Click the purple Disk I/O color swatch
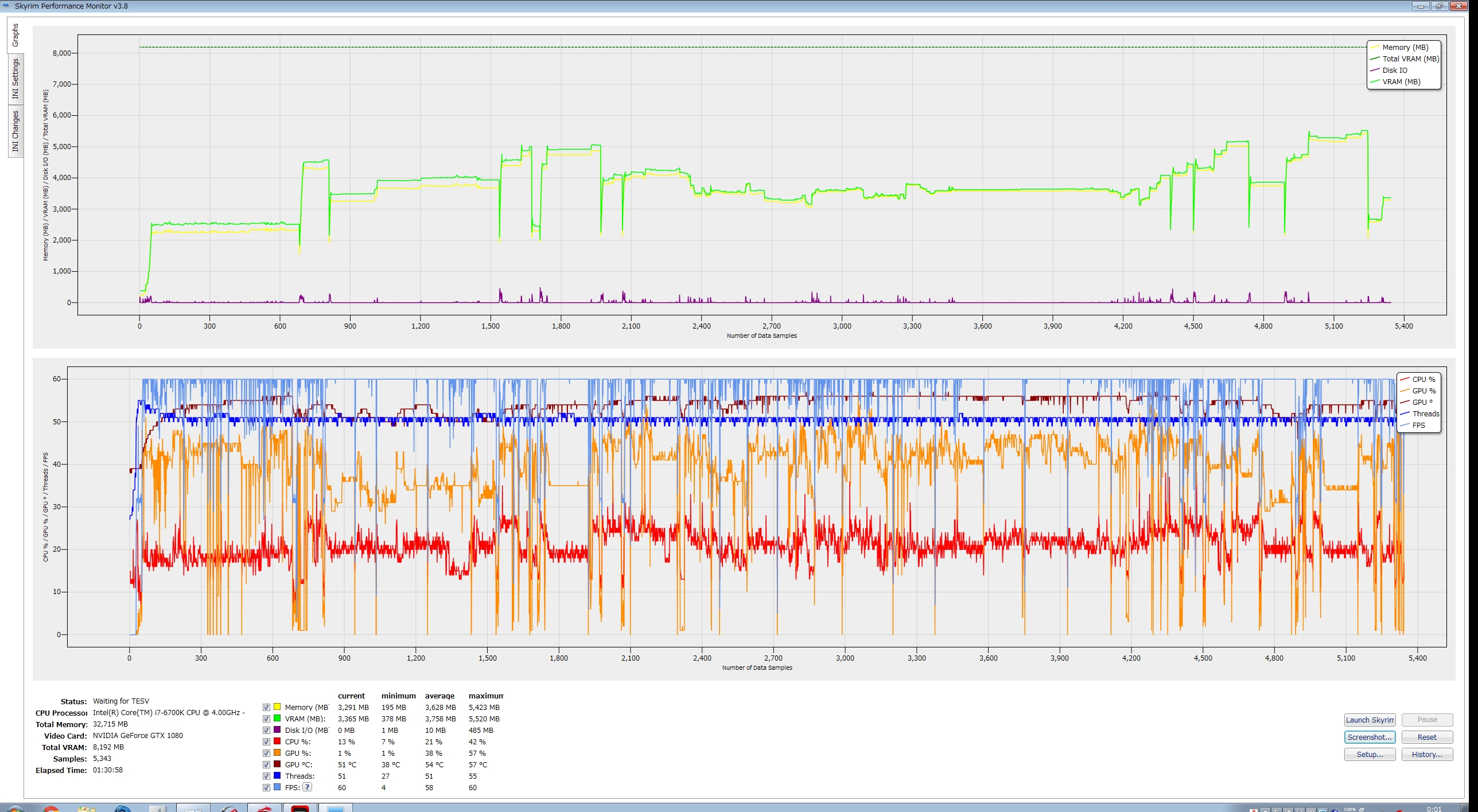 (x=277, y=729)
